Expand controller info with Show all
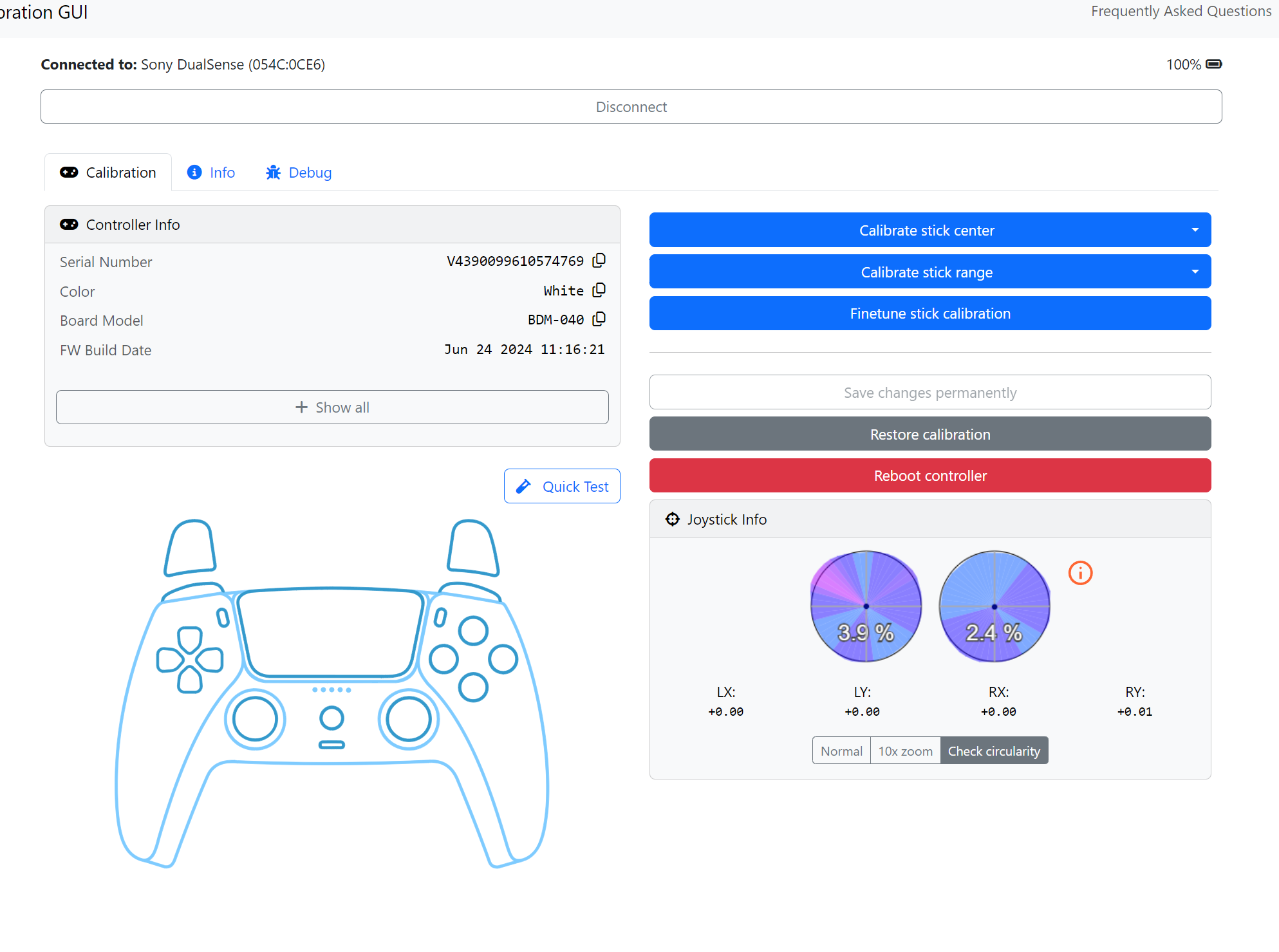 coord(332,407)
